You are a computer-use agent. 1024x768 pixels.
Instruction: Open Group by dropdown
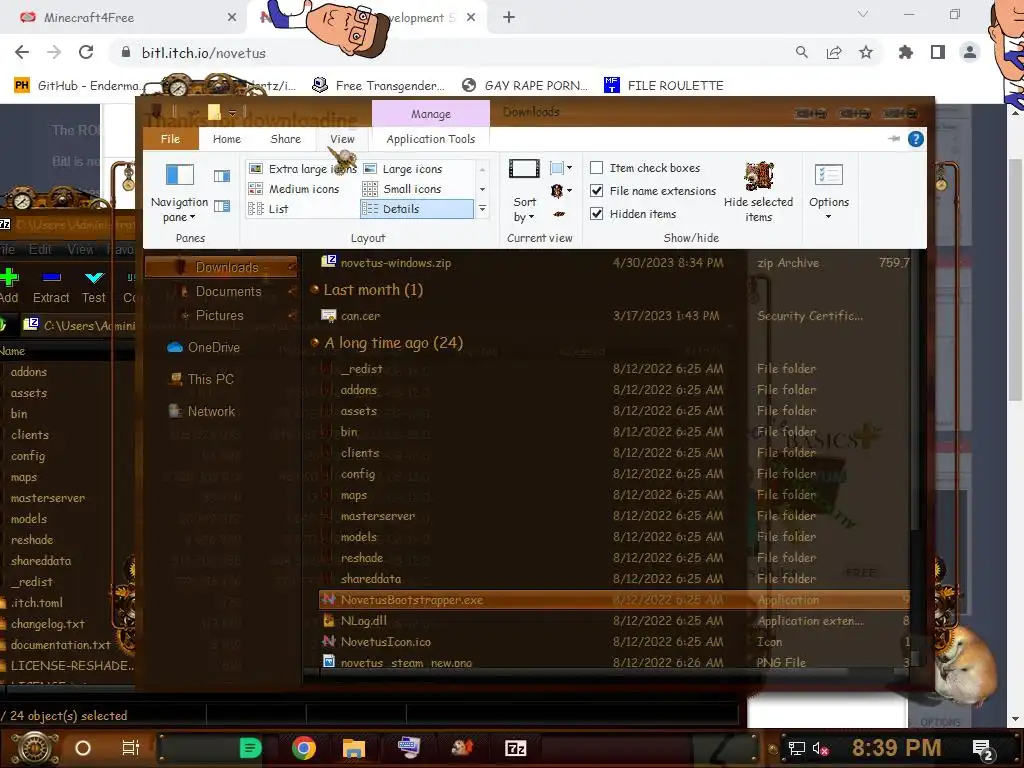click(561, 168)
